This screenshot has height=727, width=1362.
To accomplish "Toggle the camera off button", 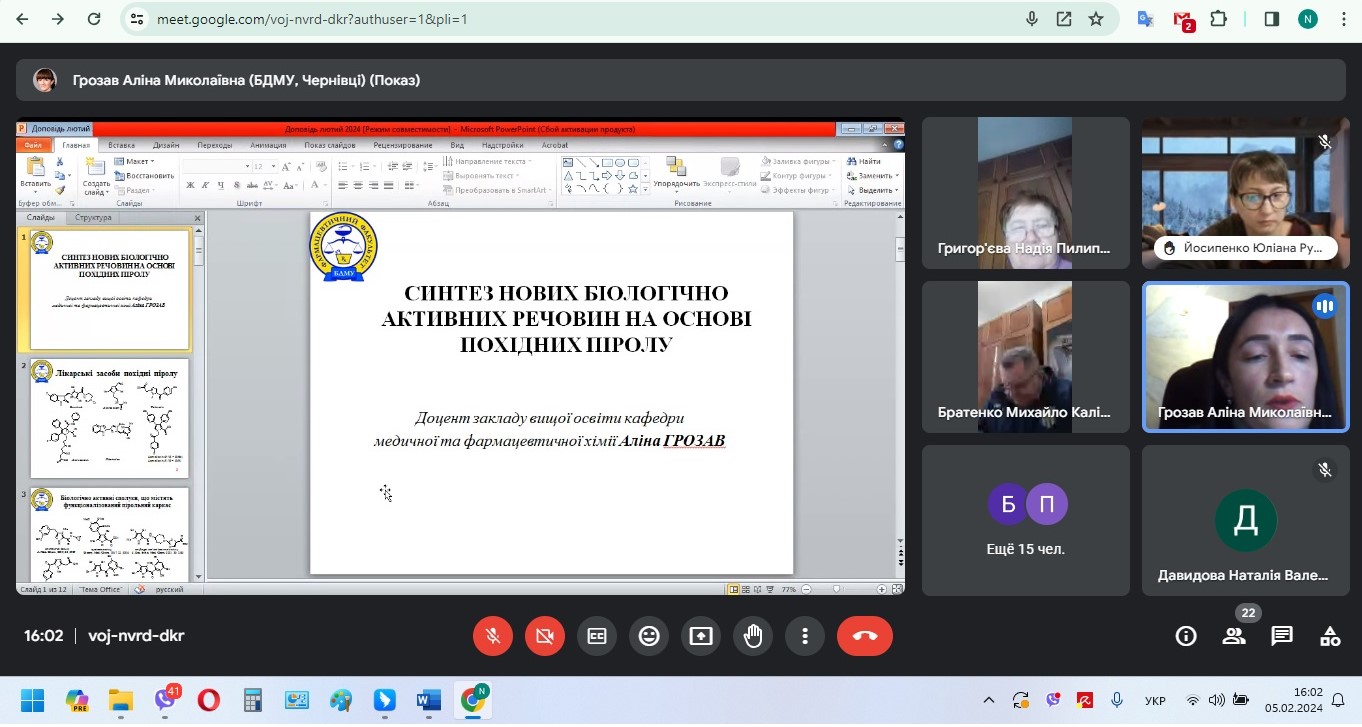I will pos(545,636).
